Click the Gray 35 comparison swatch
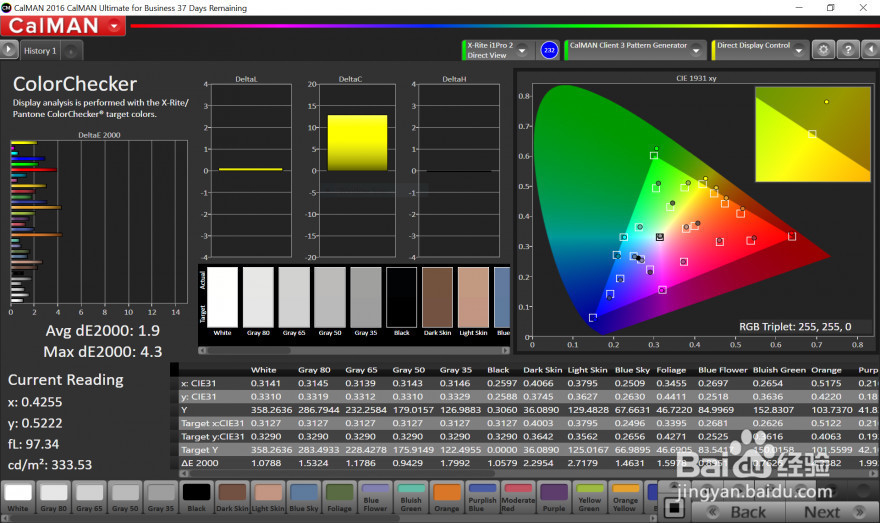This screenshot has width=880, height=523. click(366, 297)
